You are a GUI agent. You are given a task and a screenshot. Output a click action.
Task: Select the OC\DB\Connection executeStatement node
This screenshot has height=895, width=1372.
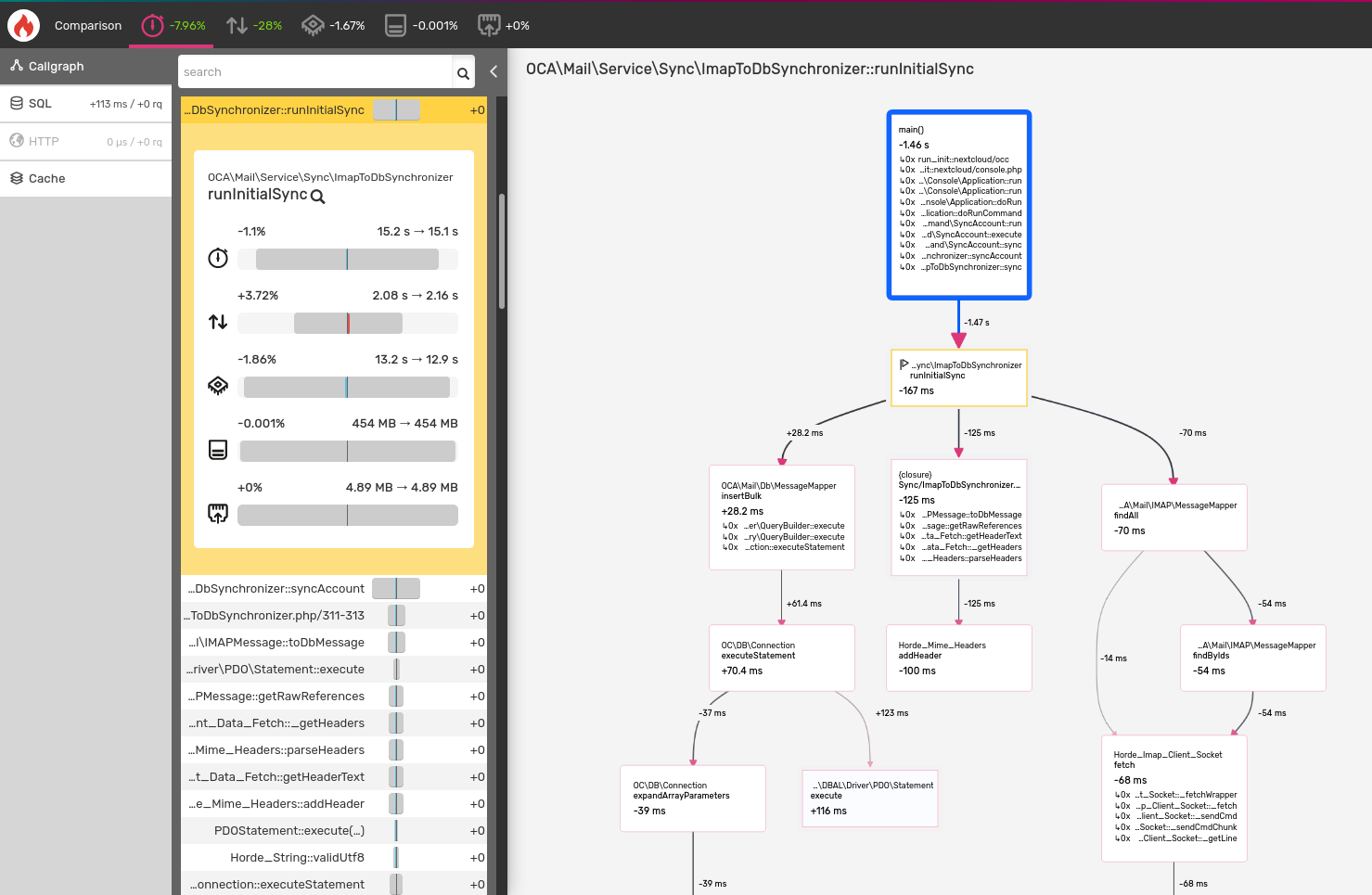tap(781, 658)
